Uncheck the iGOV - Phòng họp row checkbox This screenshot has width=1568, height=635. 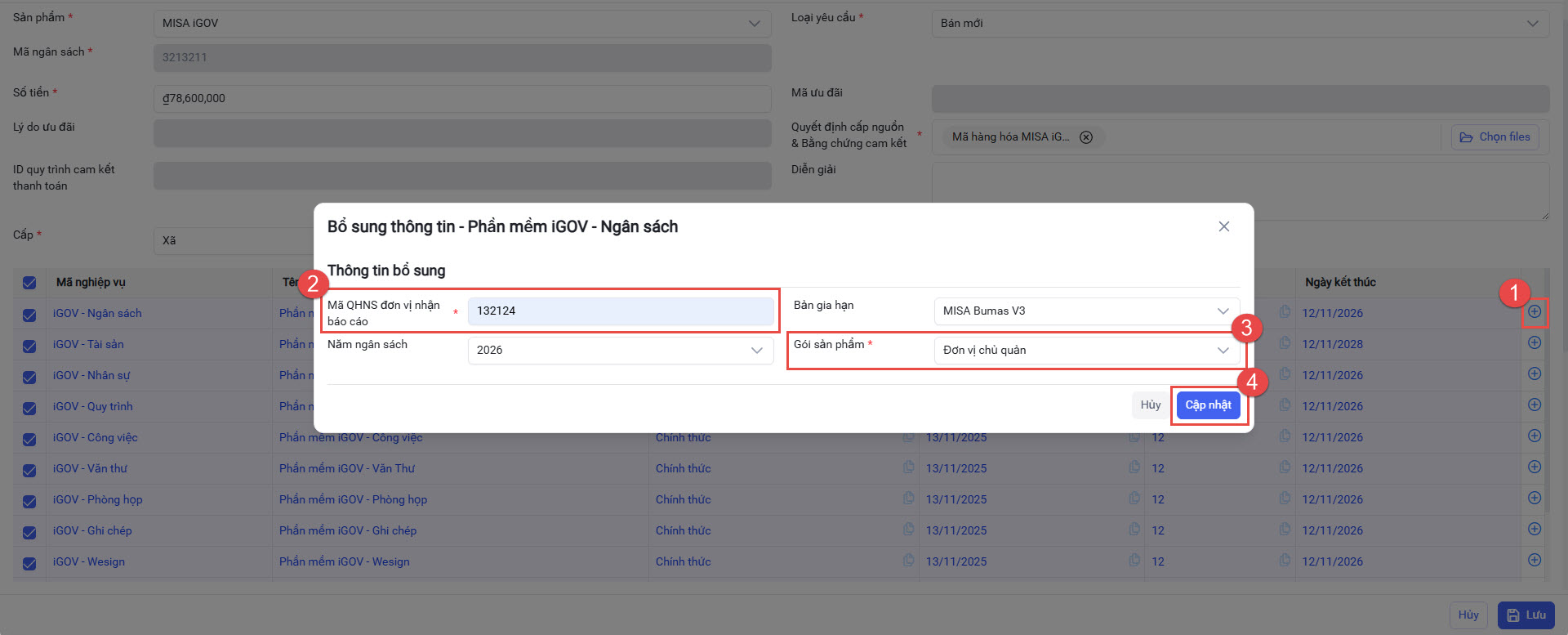29,501
